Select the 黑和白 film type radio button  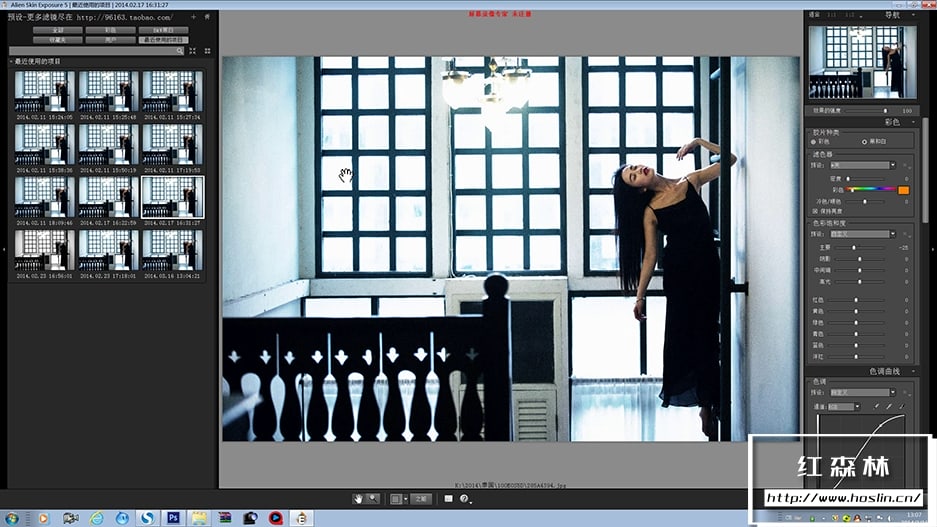pos(864,142)
